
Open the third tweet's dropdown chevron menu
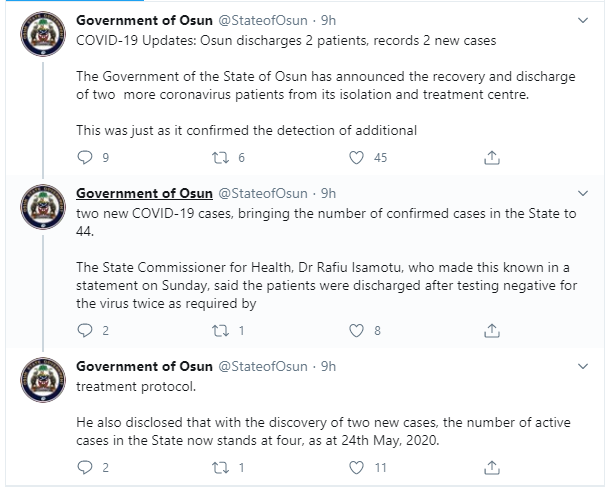coord(583,366)
